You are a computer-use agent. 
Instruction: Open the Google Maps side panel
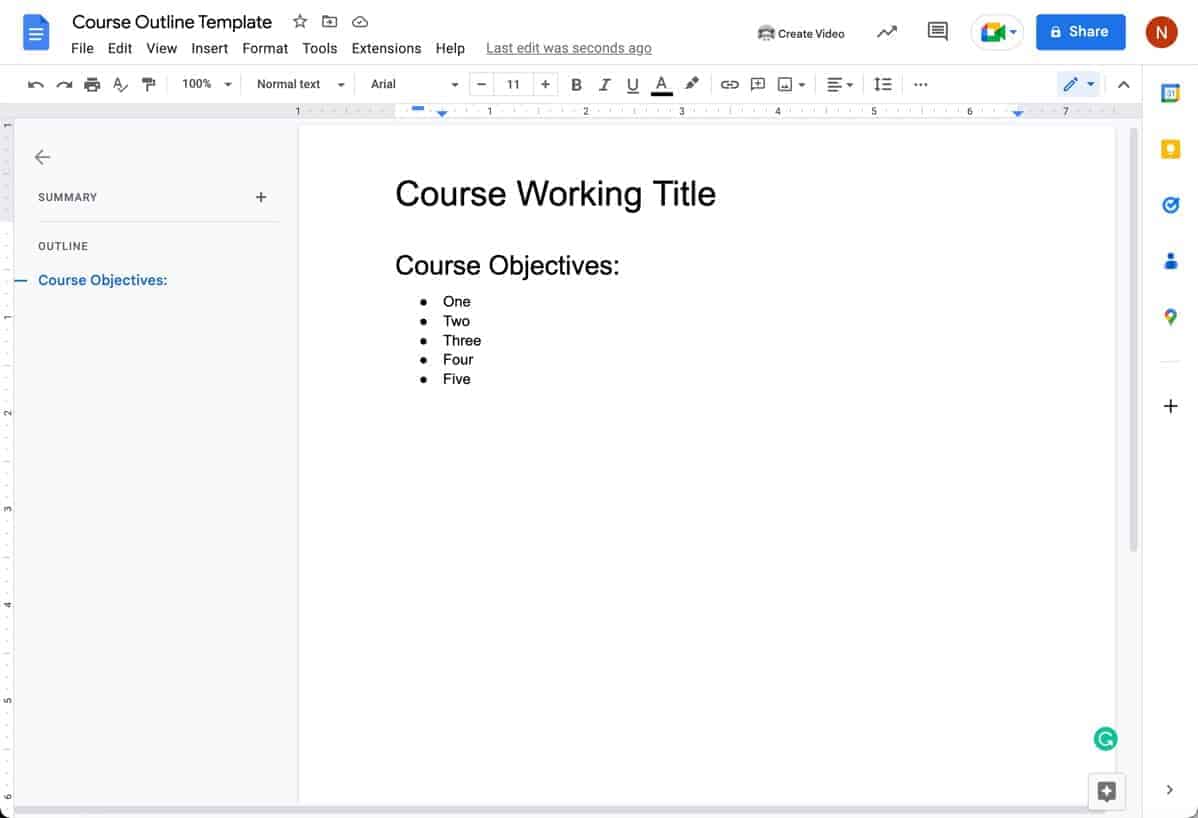click(x=1170, y=317)
